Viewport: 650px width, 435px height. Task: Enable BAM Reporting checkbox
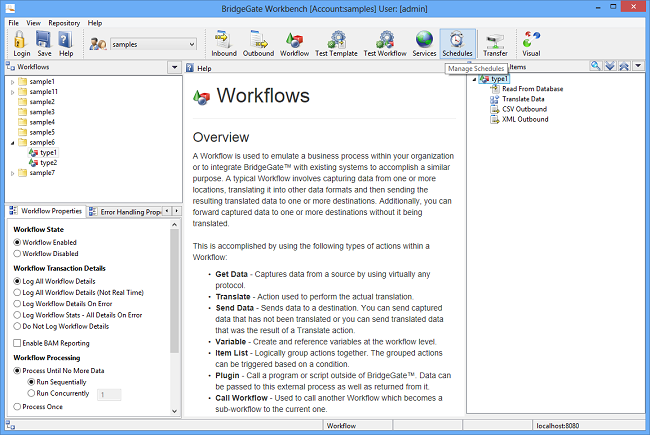click(x=17, y=343)
